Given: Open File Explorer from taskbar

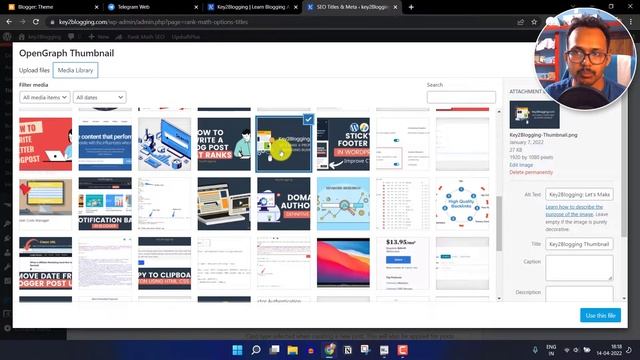Looking at the screenshot, I should pyautogui.click(x=293, y=350).
